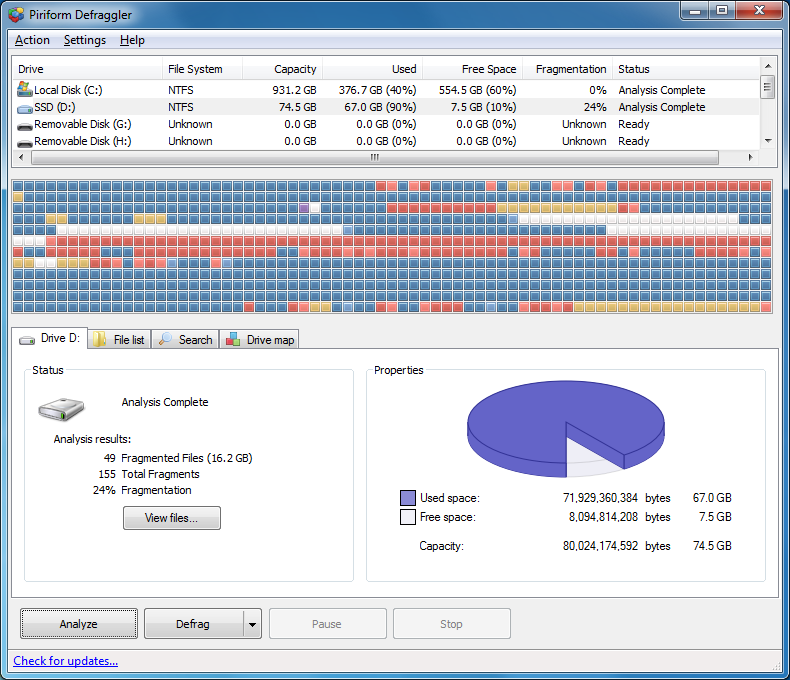The height and width of the screenshot is (680, 790).
Task: Open the Action menu
Action: (32, 40)
